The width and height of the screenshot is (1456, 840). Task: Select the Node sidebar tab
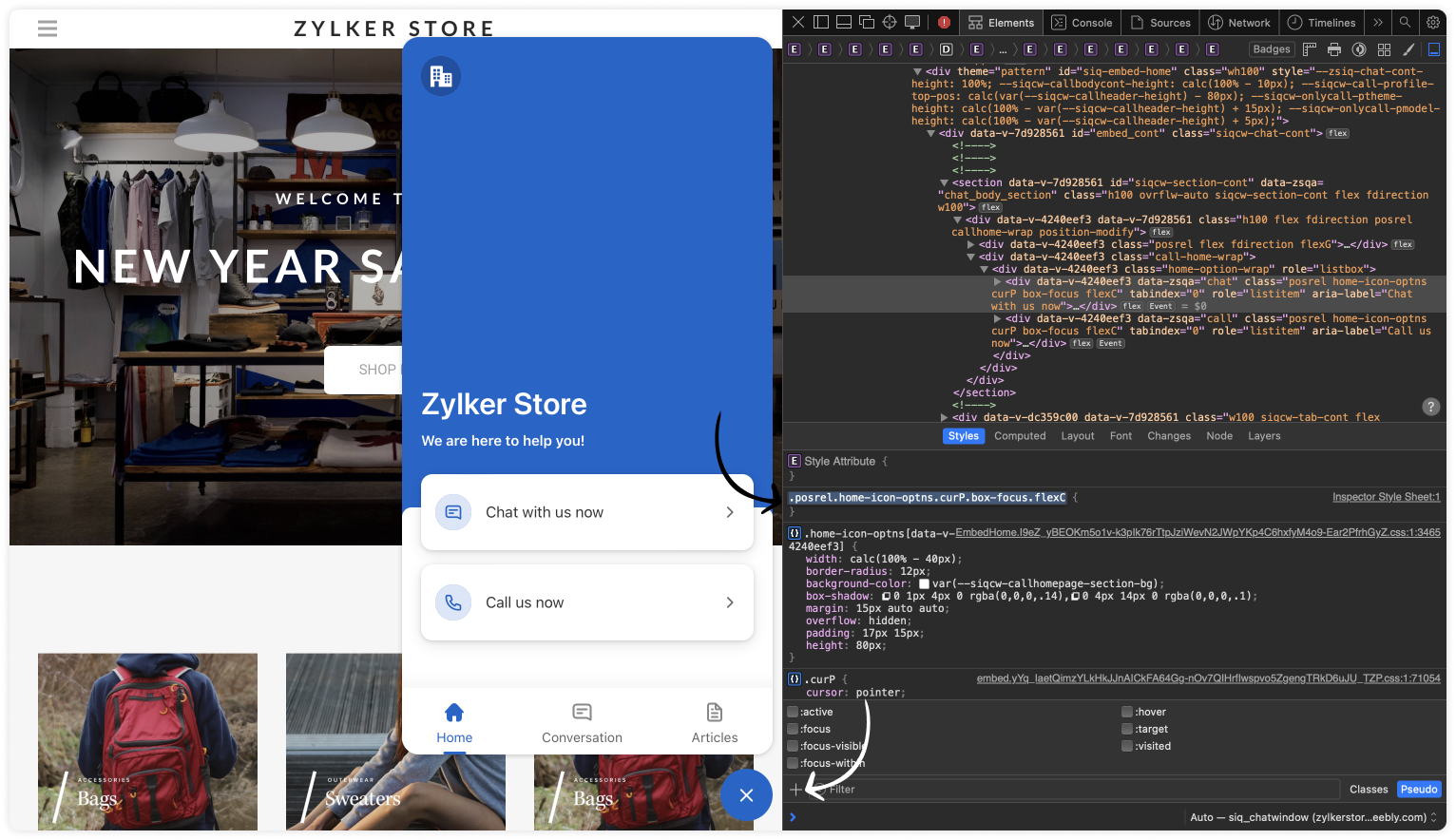(x=1219, y=436)
